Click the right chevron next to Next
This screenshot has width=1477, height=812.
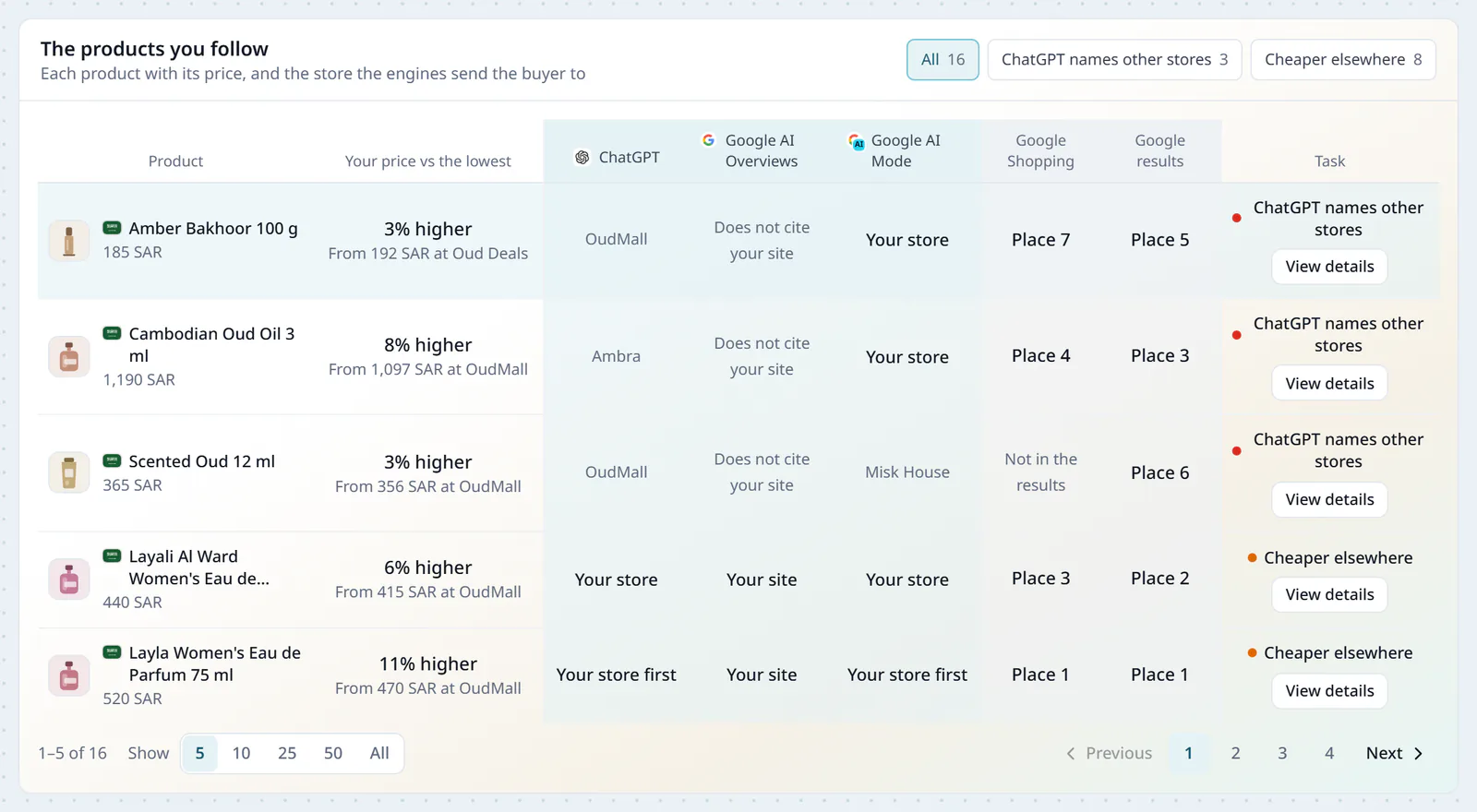coord(1418,754)
